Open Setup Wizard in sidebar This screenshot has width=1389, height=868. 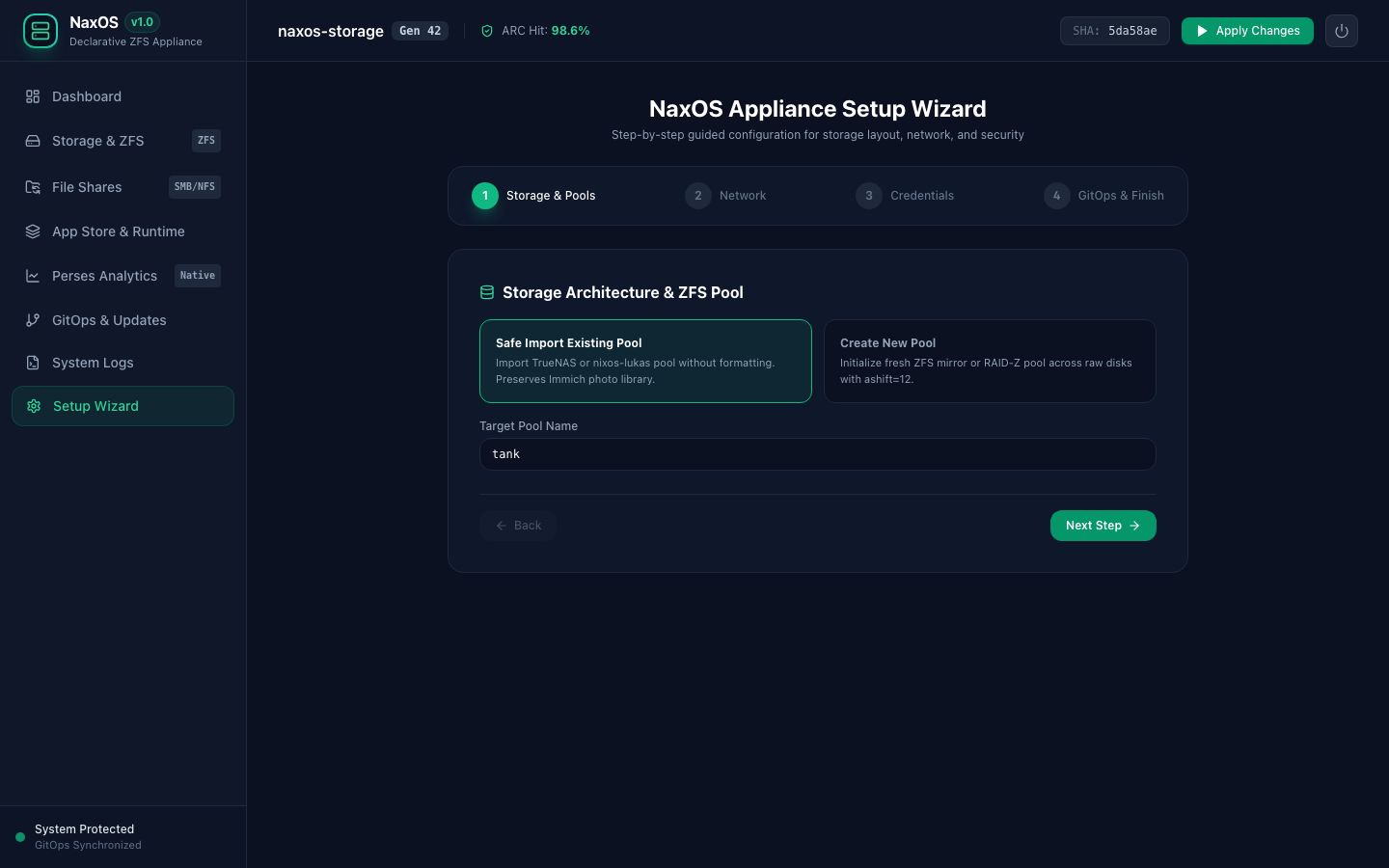click(123, 406)
